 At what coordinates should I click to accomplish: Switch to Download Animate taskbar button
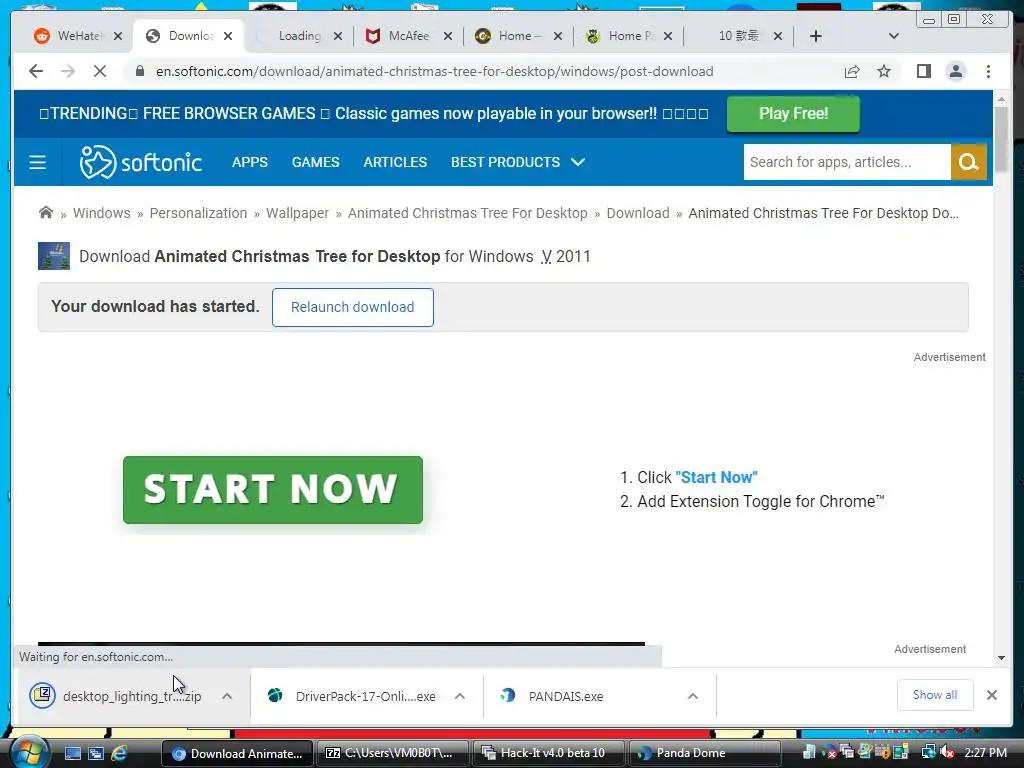tap(237, 754)
